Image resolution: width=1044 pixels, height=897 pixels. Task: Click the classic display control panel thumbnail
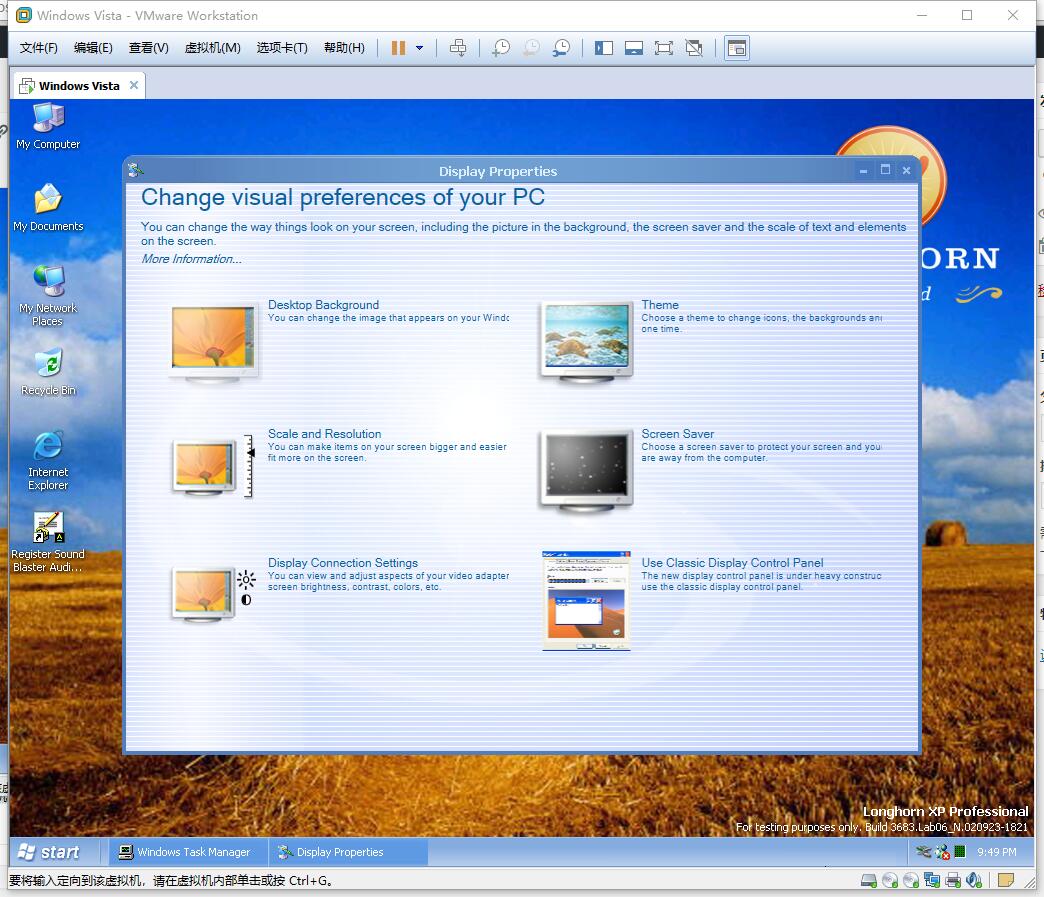coord(586,601)
